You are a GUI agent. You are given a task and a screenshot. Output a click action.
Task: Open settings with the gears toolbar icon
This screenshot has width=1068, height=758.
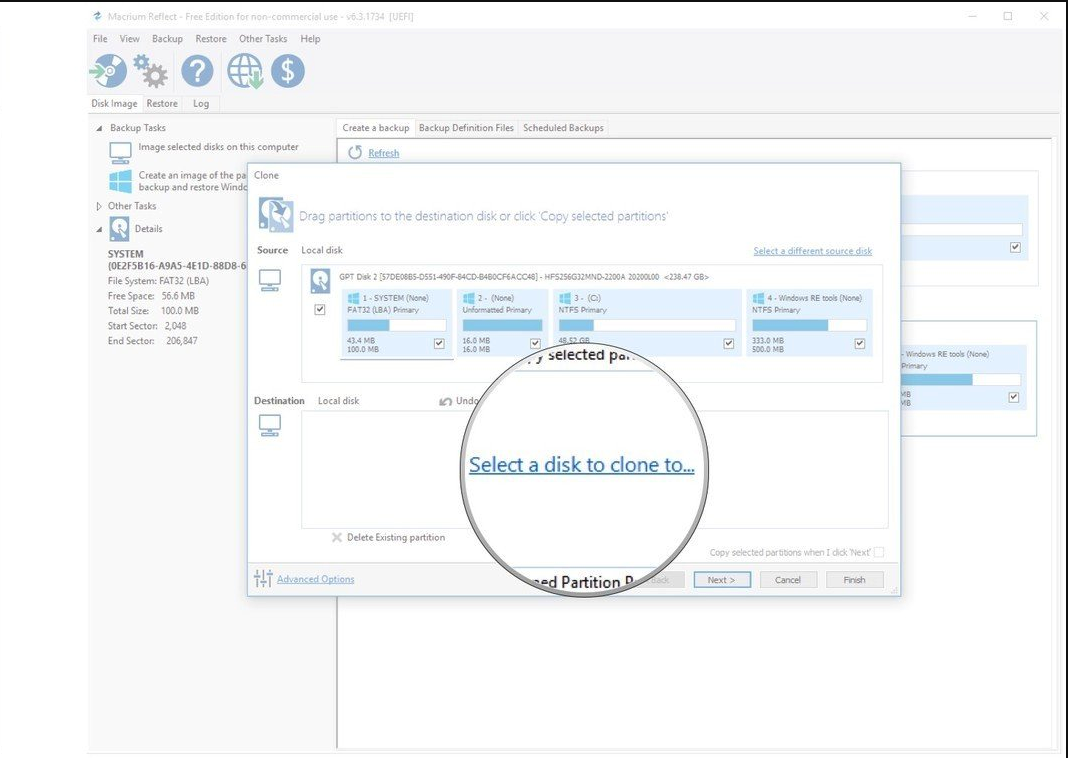[151, 71]
